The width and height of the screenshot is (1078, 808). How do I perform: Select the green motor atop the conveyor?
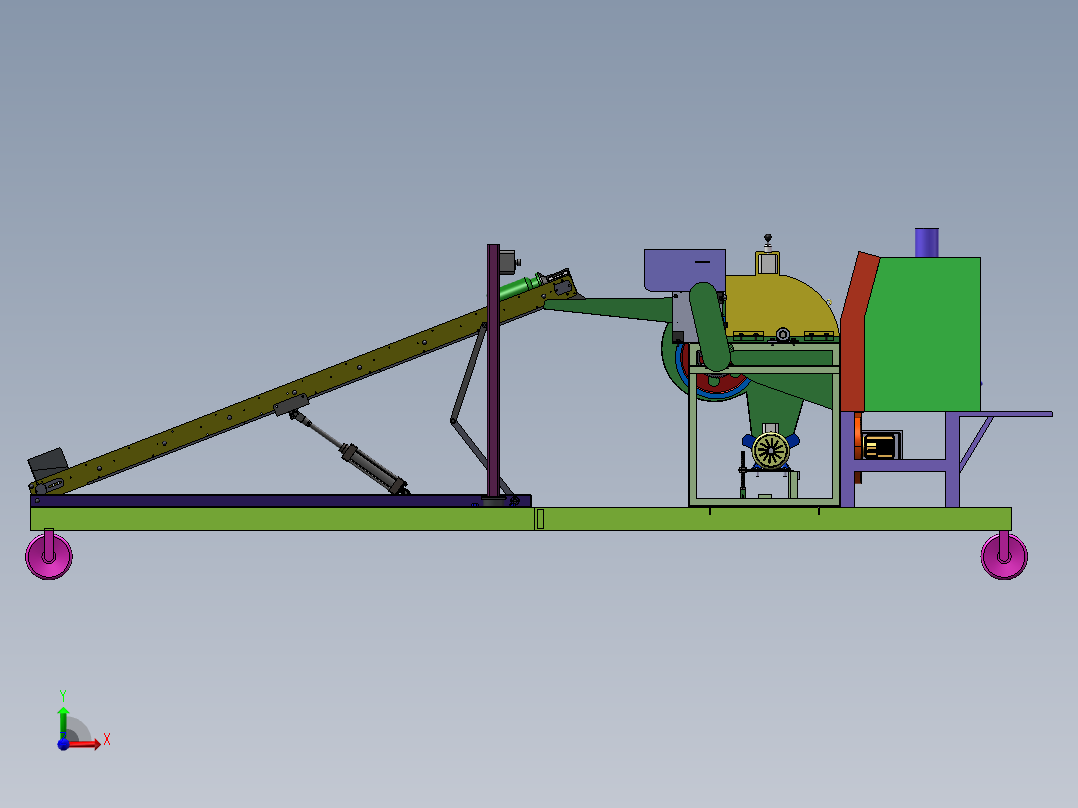(522, 286)
